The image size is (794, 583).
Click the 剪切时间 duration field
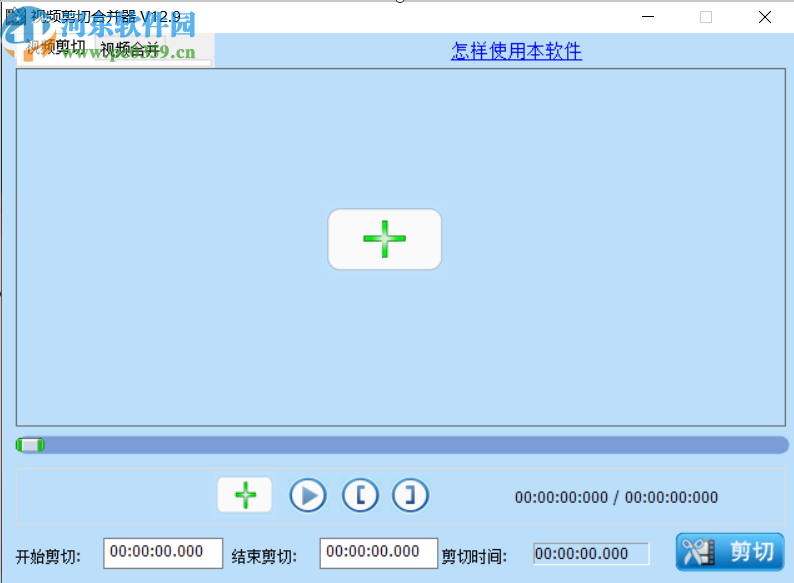coord(590,554)
